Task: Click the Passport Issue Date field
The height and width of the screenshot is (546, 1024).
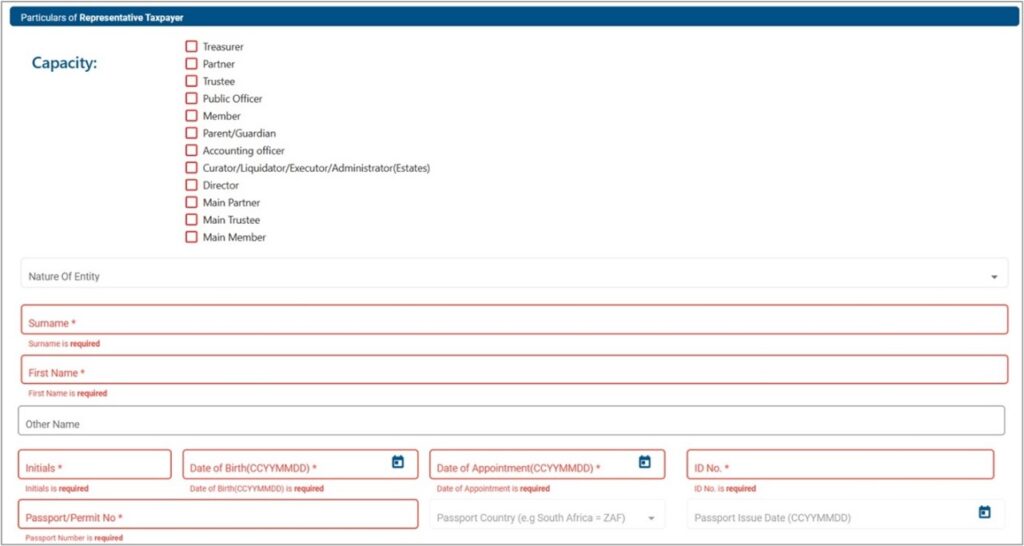Action: point(846,514)
